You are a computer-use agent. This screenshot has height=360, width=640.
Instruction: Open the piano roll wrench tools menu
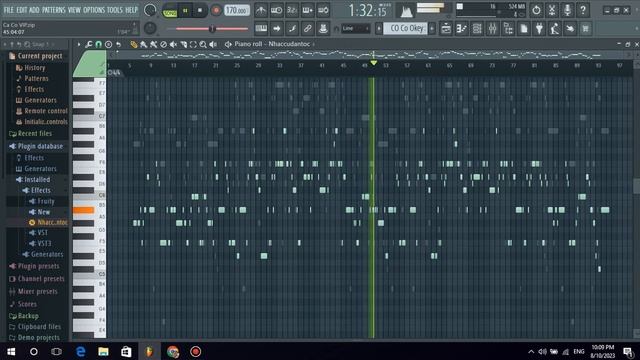click(x=89, y=44)
